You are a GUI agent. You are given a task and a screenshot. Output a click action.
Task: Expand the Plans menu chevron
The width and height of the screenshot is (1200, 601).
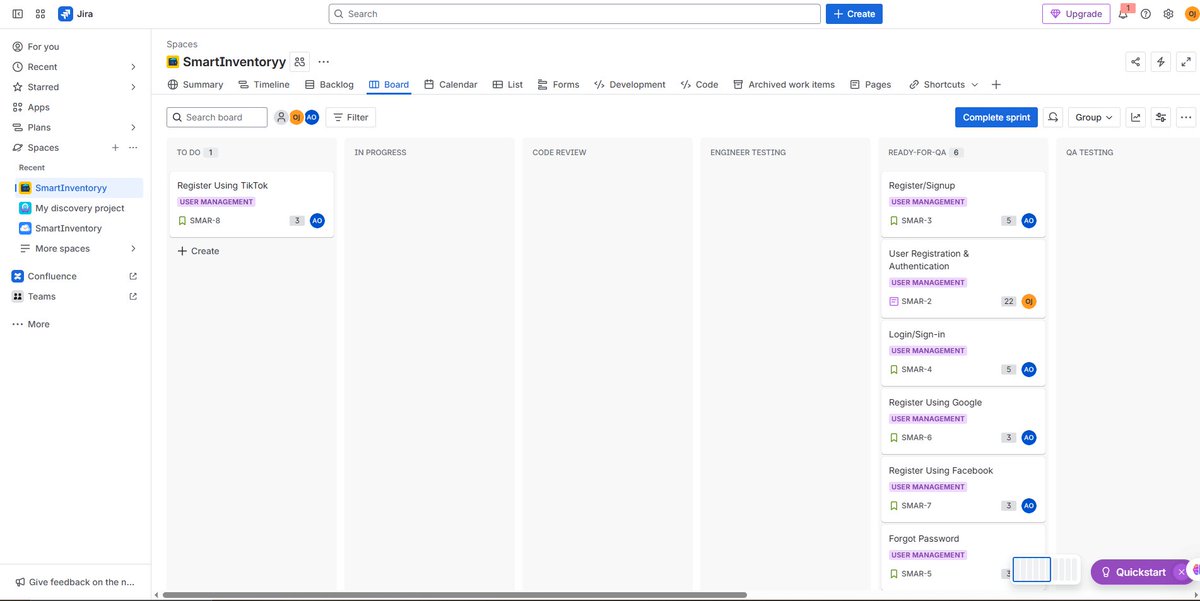tap(133, 127)
